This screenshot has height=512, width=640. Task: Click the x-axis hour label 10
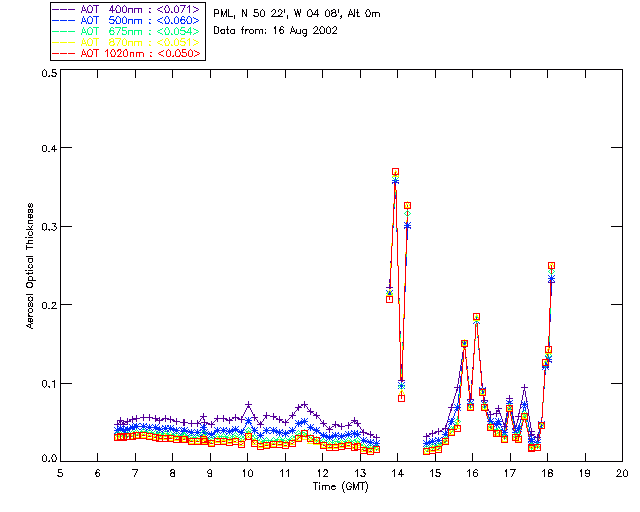(x=247, y=473)
